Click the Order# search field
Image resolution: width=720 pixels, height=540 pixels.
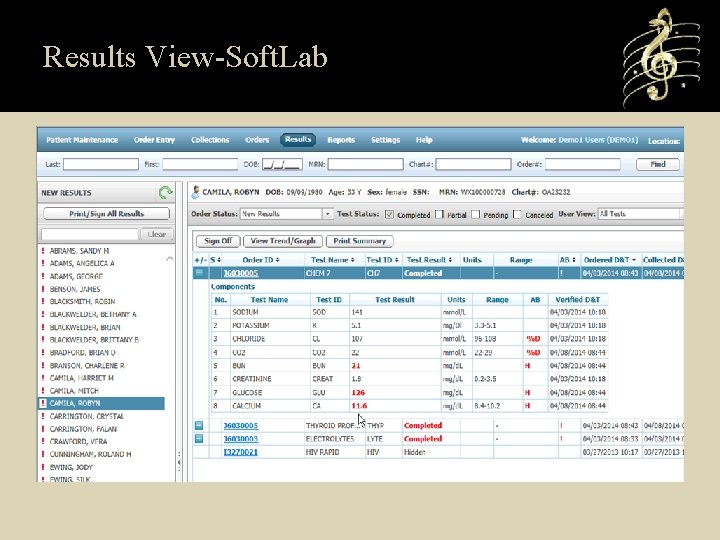point(583,164)
